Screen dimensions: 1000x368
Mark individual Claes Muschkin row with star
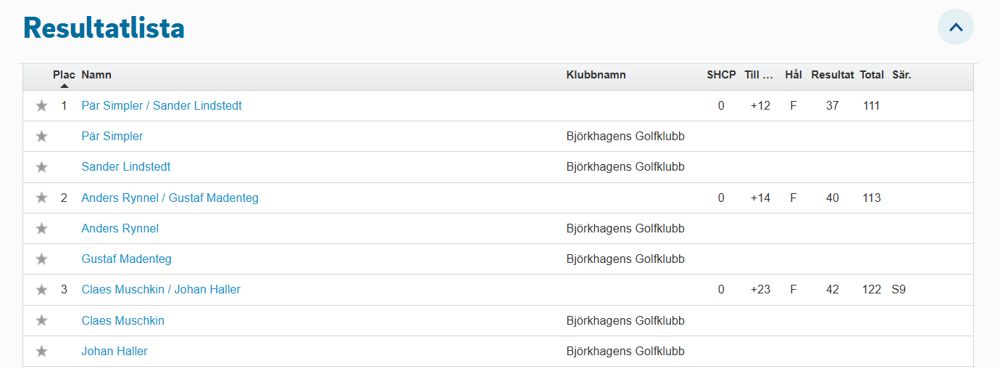pyautogui.click(x=41, y=320)
